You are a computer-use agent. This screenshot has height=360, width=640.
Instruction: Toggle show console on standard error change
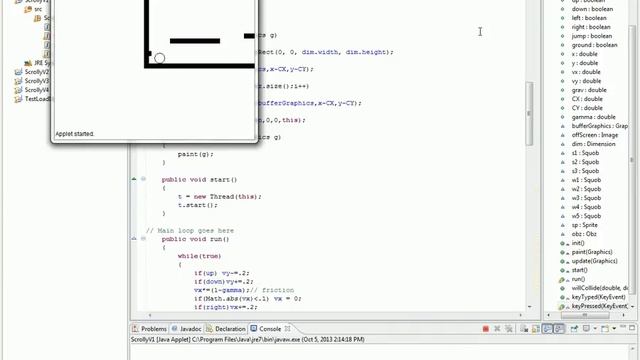coord(559,329)
